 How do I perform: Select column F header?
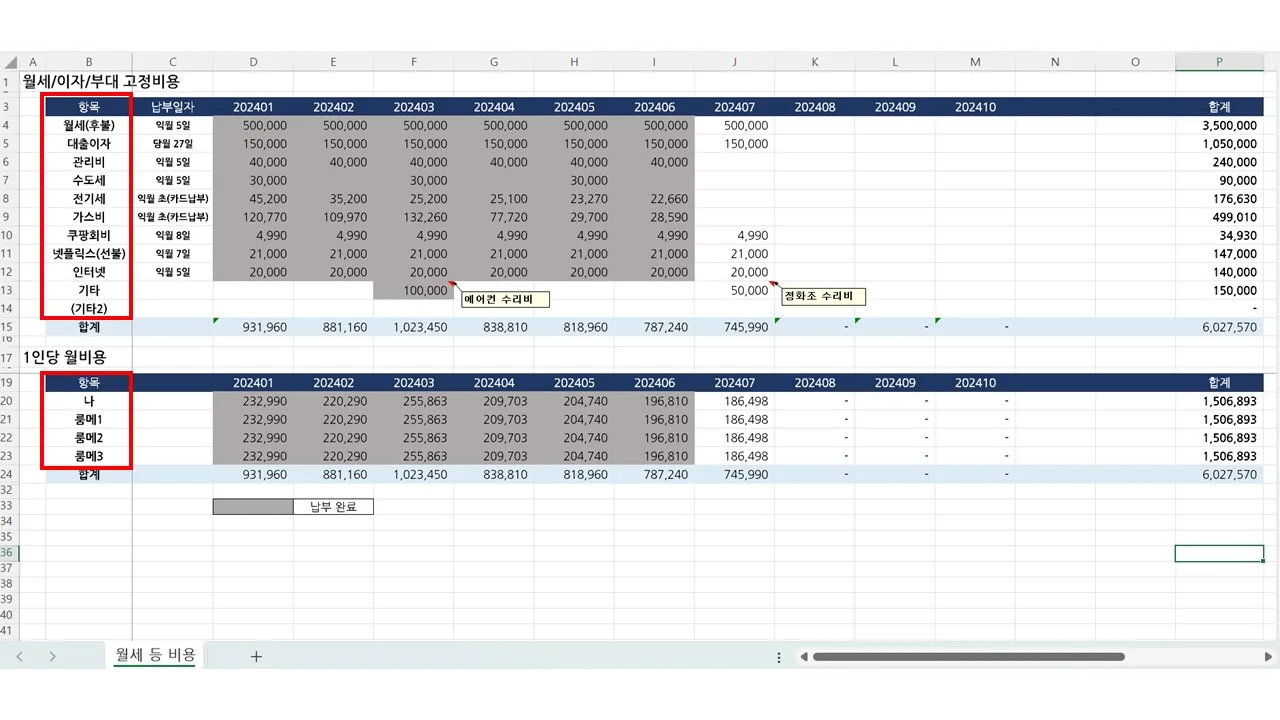coord(413,62)
